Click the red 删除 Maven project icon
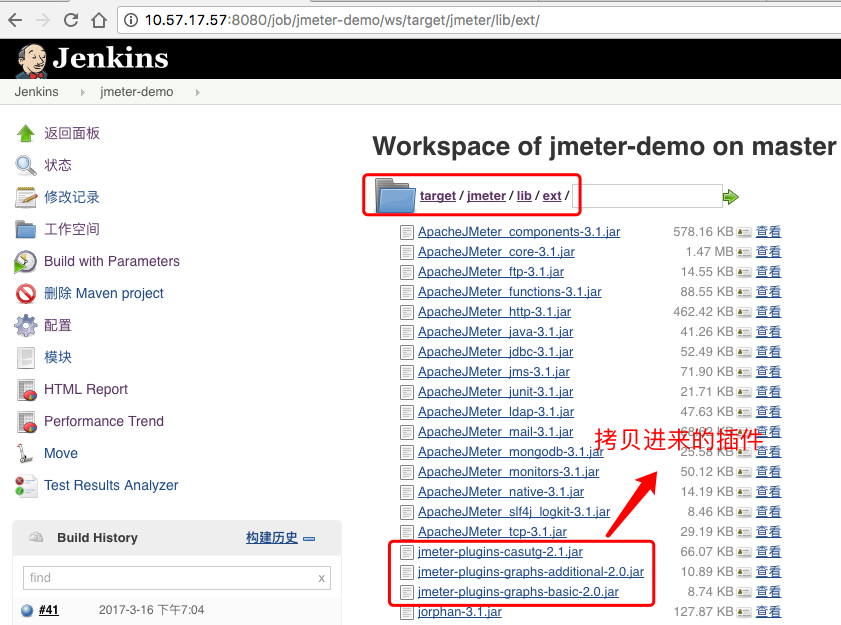This screenshot has height=625, width=841. point(25,293)
